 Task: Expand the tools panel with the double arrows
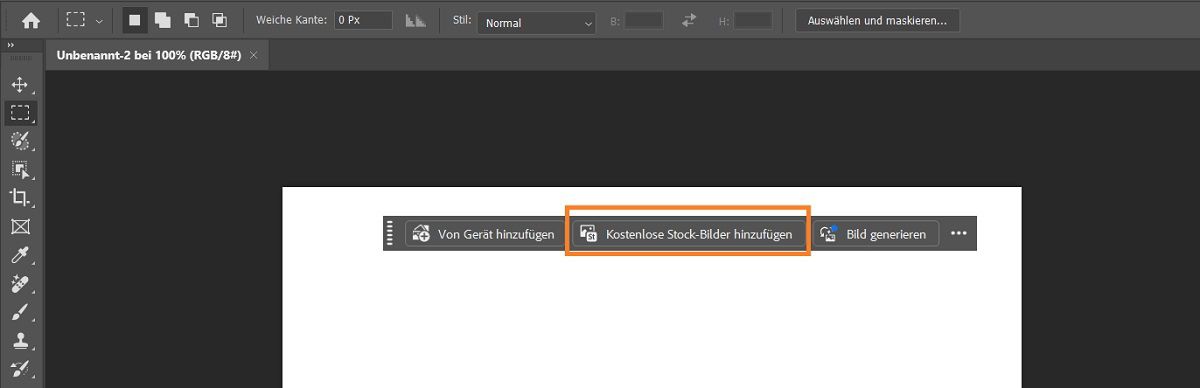click(11, 45)
